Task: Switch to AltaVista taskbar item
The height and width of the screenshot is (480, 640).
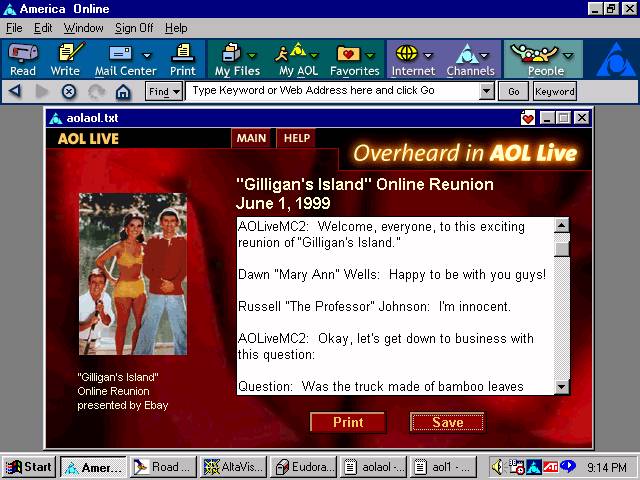Action: [x=233, y=467]
